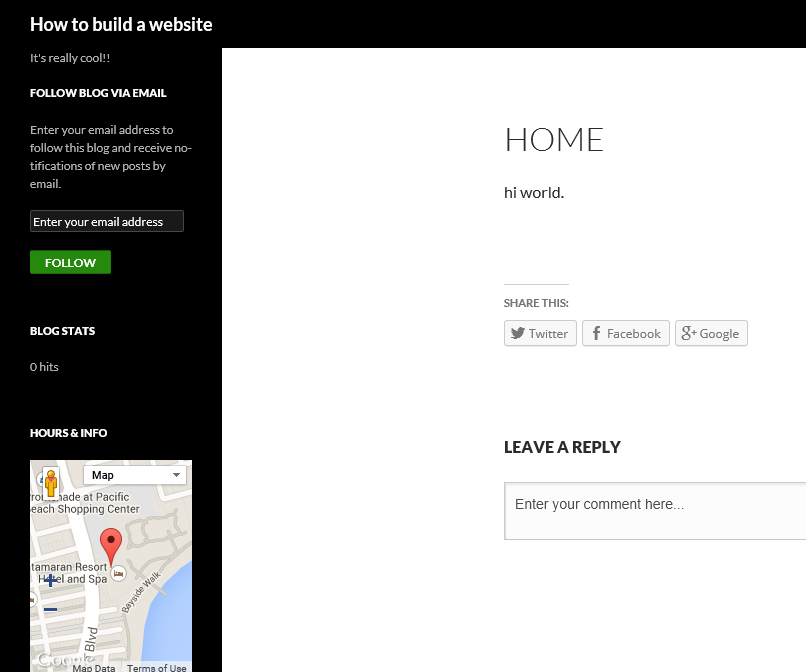Click the hotel icon near Catamaran Resort

118,573
